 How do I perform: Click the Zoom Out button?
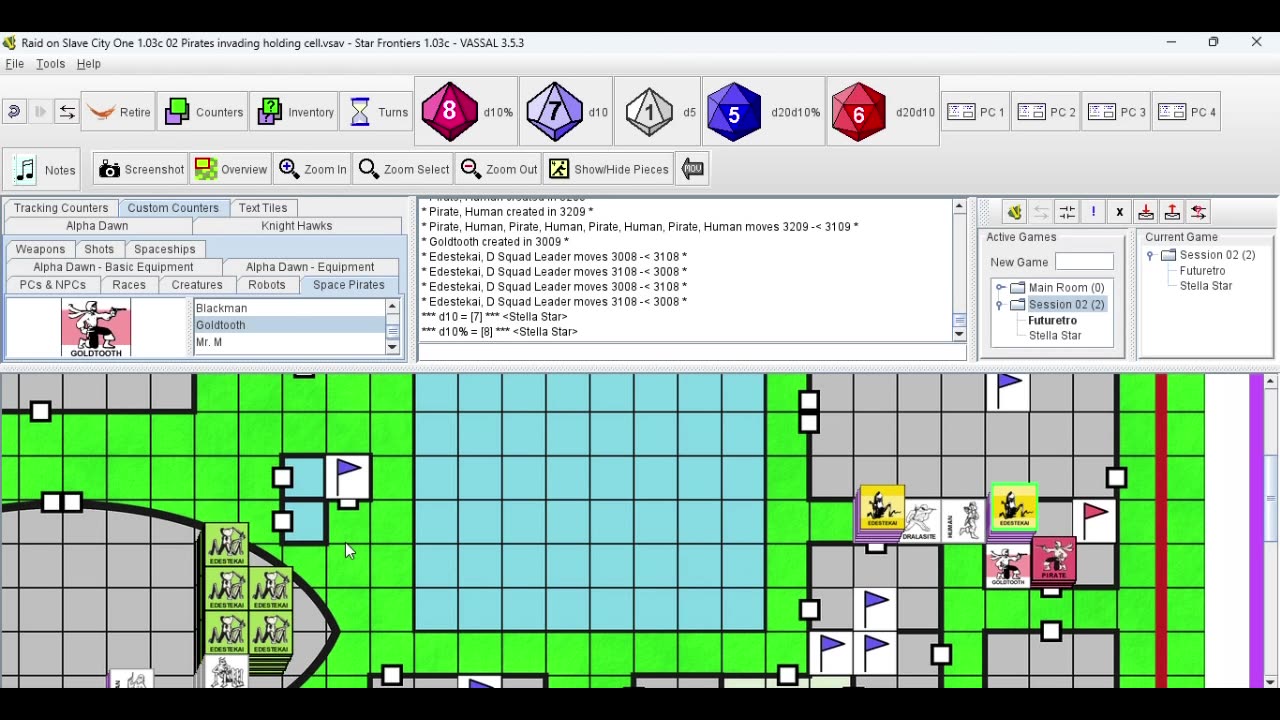click(499, 169)
